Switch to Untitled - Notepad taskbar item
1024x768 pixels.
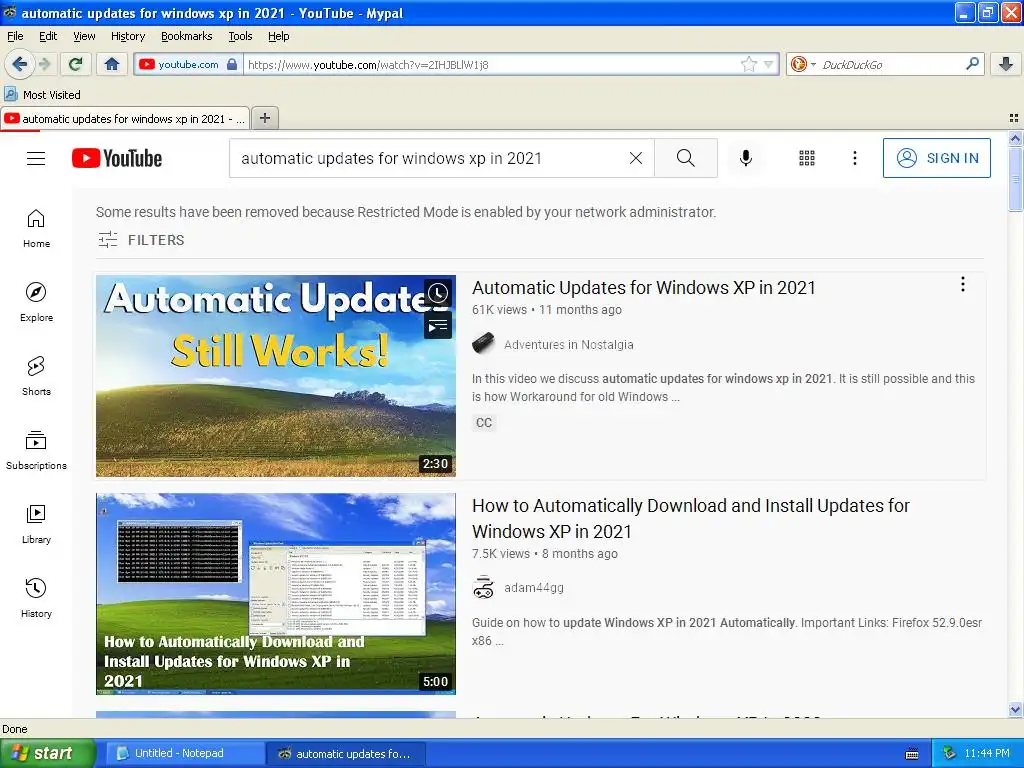coord(185,753)
